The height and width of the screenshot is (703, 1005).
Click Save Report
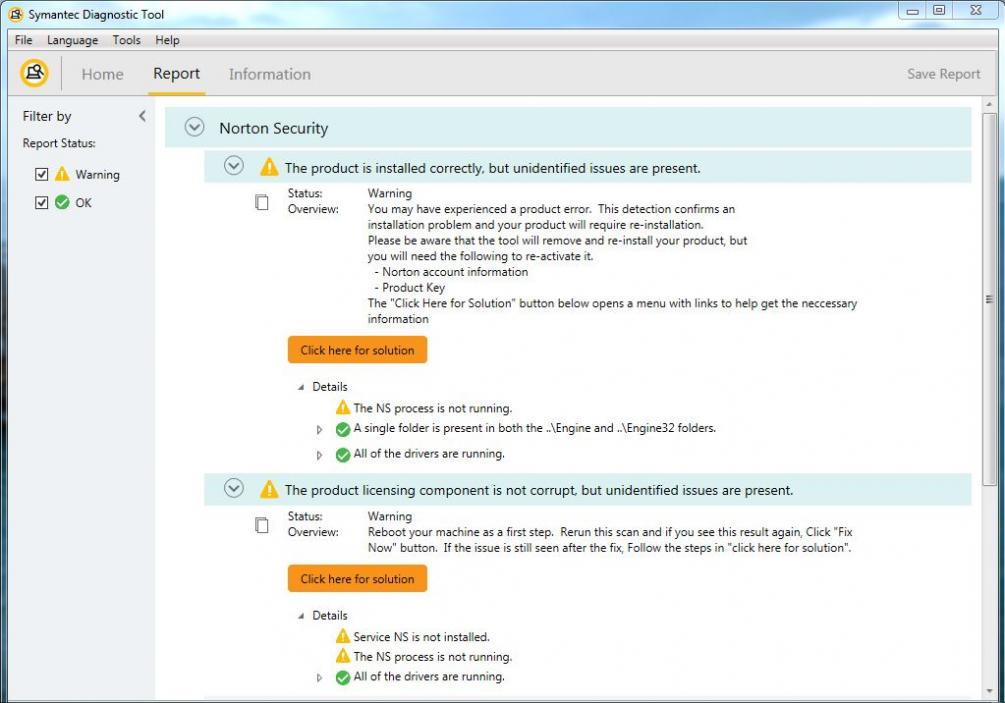tap(943, 73)
